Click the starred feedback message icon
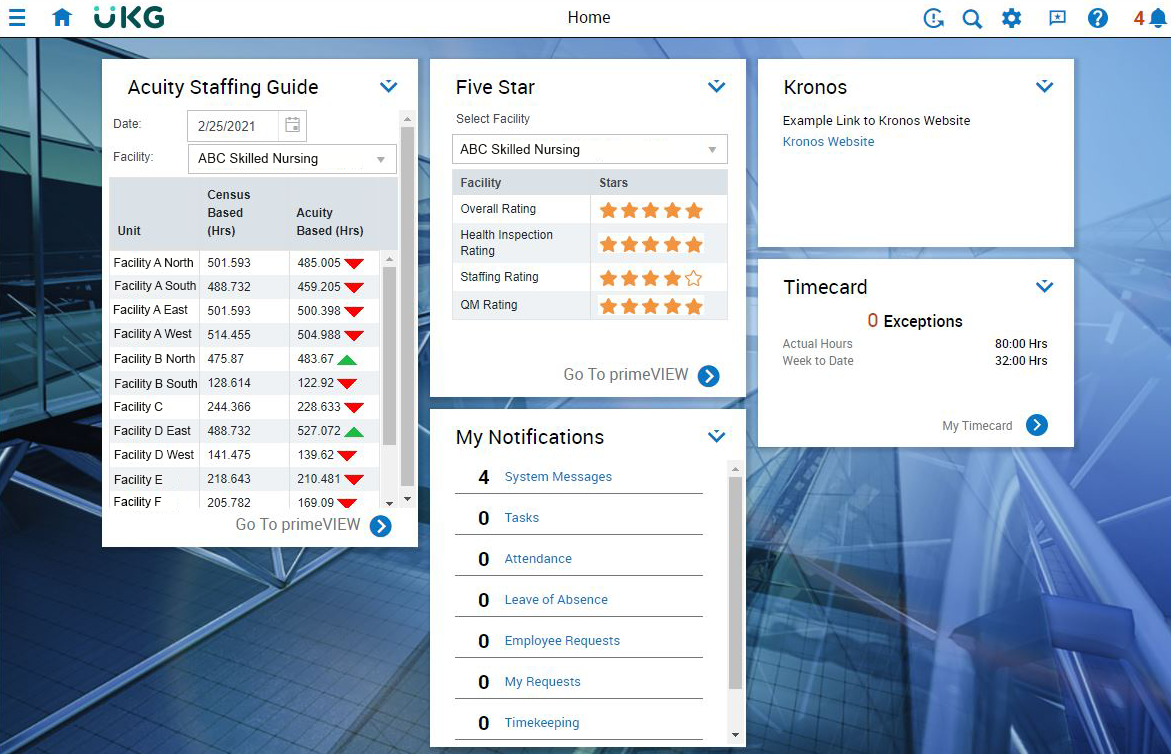The image size is (1171, 754). [x=1057, y=18]
